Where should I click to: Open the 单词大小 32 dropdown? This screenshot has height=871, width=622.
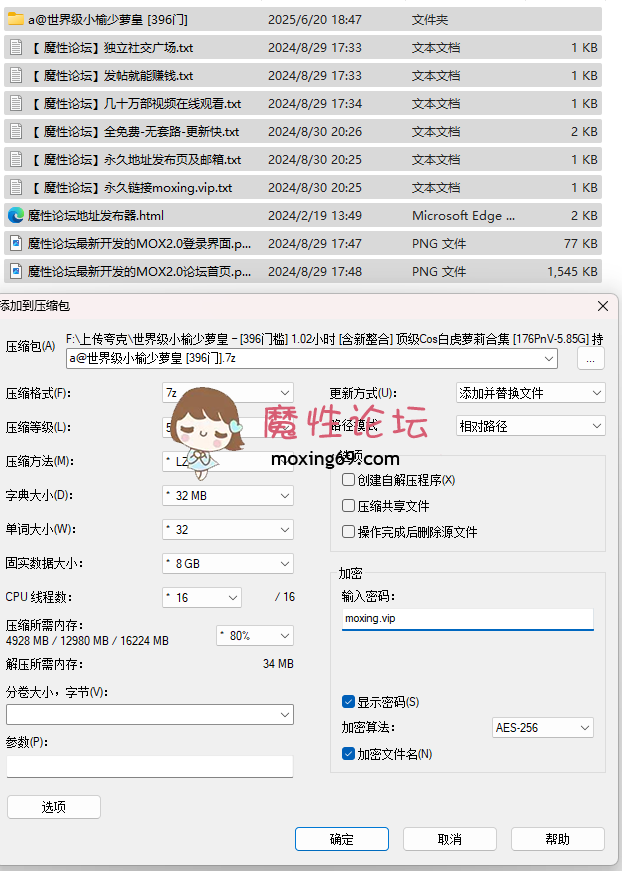pyautogui.click(x=228, y=529)
